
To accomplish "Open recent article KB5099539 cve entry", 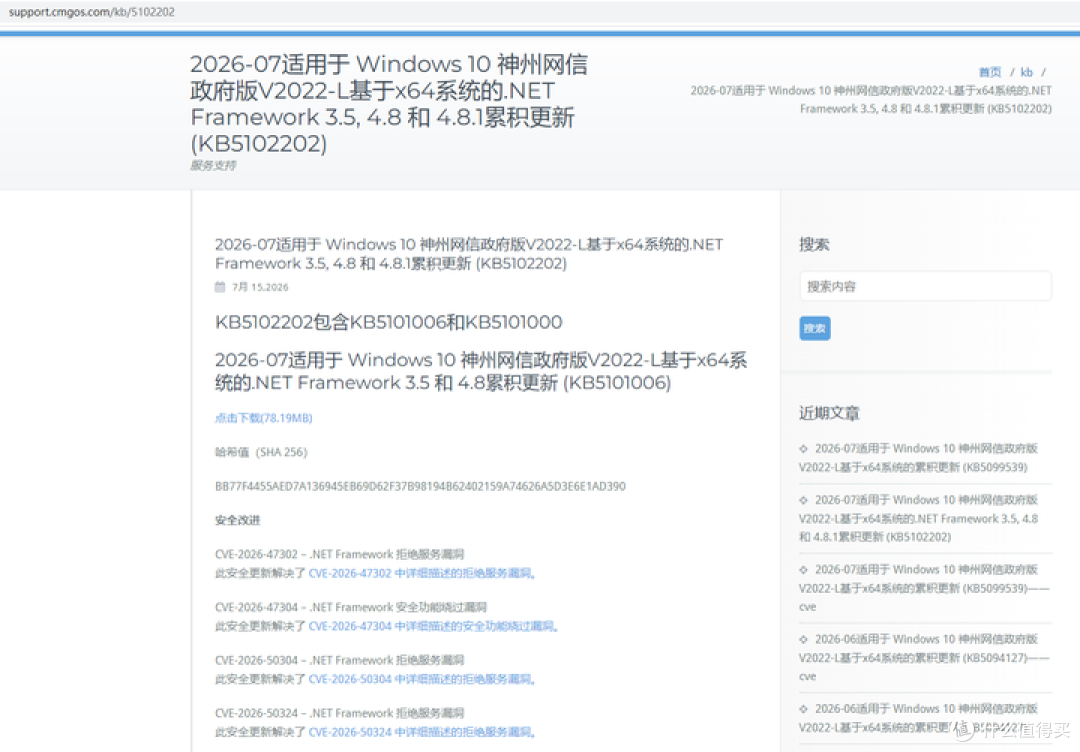I will point(923,588).
